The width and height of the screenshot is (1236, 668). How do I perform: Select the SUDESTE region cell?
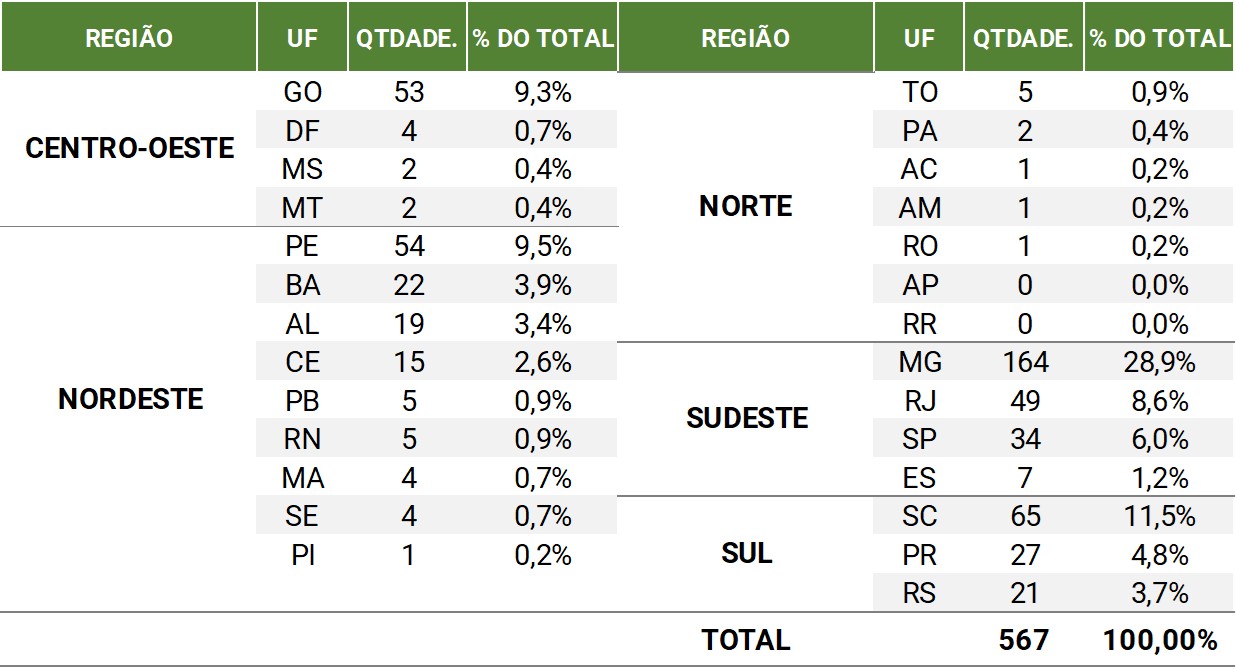(x=746, y=419)
